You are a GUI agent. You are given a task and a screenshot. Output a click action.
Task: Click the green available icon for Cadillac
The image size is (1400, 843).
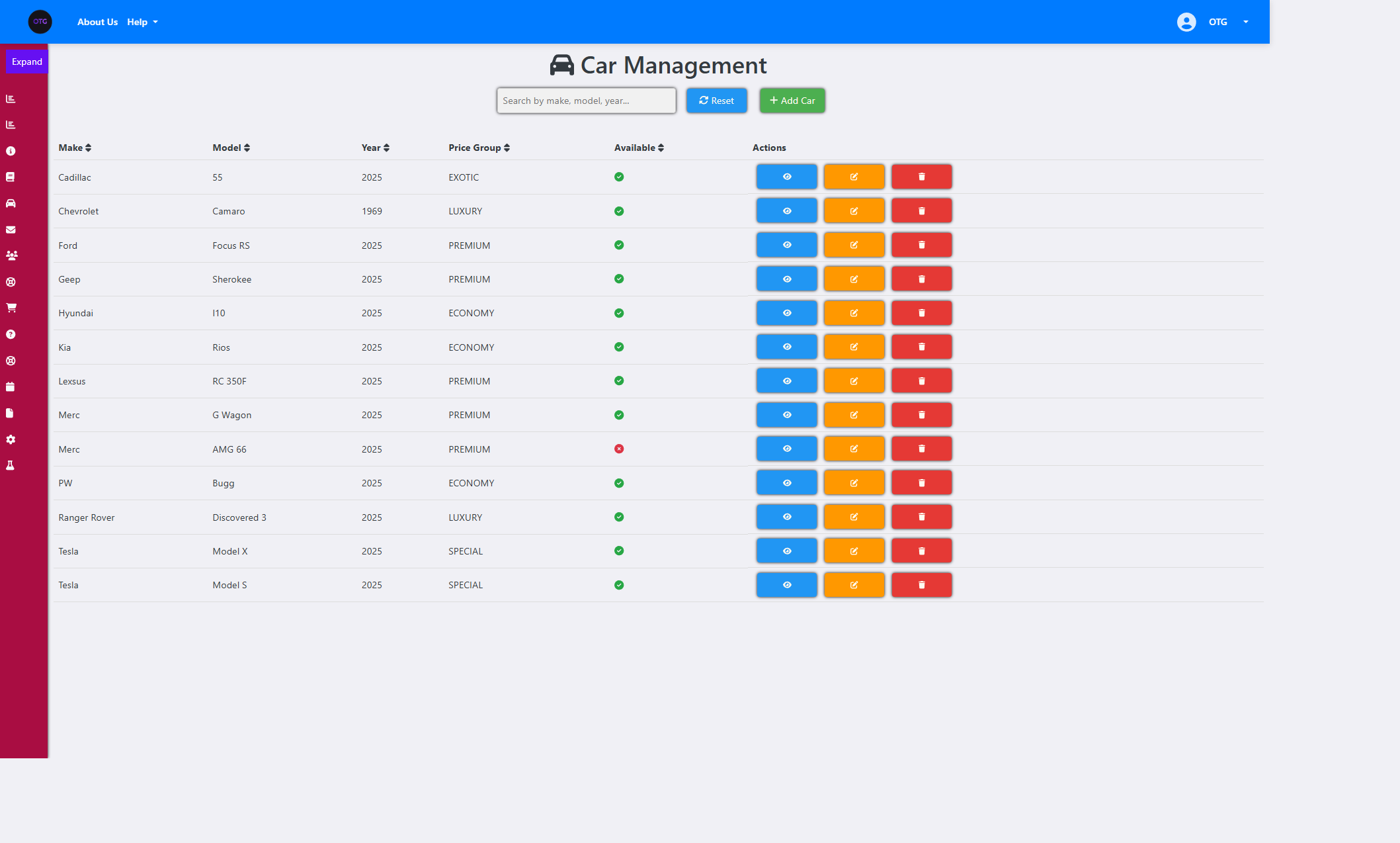click(619, 177)
